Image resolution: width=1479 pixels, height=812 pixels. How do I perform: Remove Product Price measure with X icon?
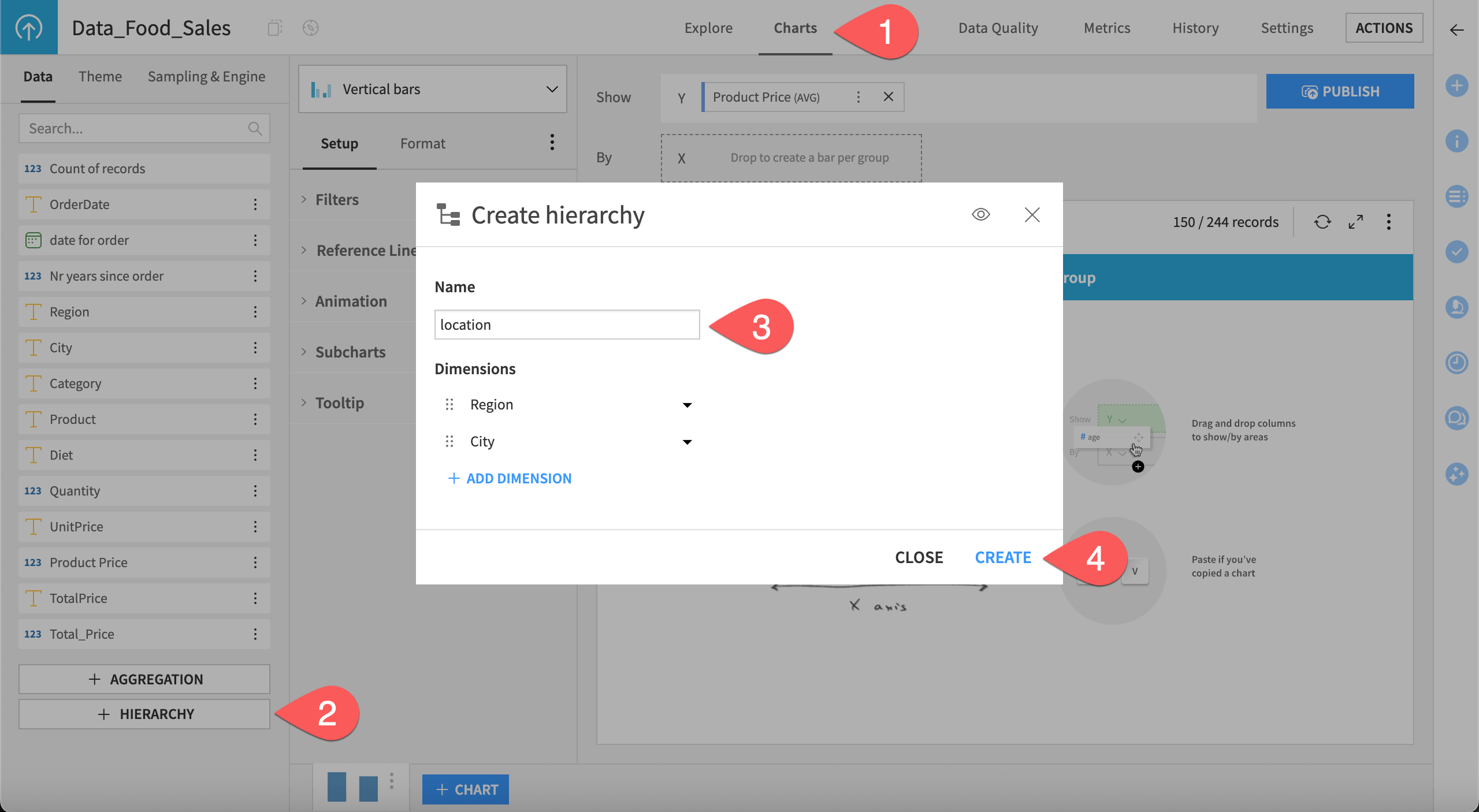point(888,97)
